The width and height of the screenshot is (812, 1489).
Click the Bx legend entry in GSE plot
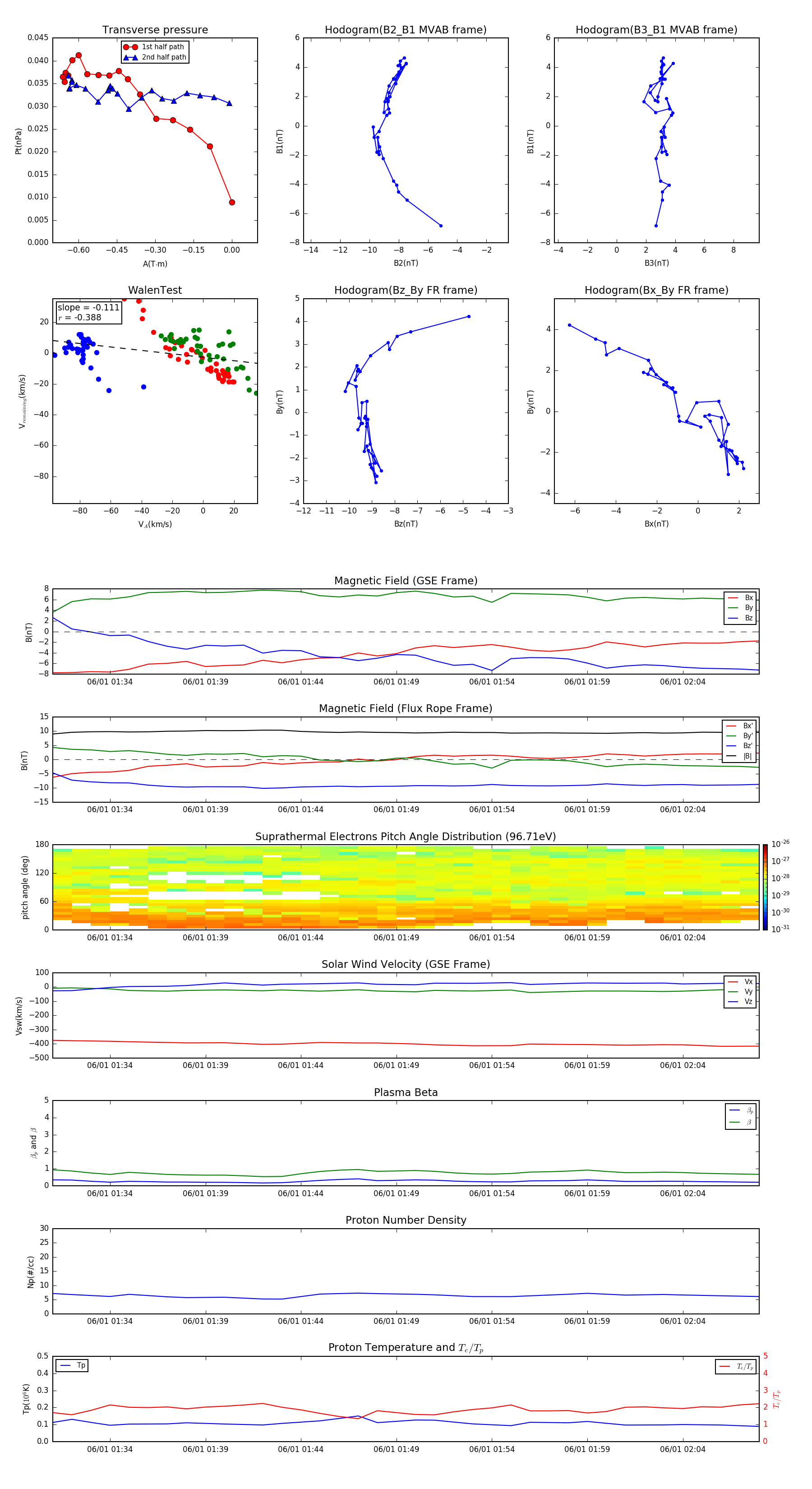tap(740, 598)
